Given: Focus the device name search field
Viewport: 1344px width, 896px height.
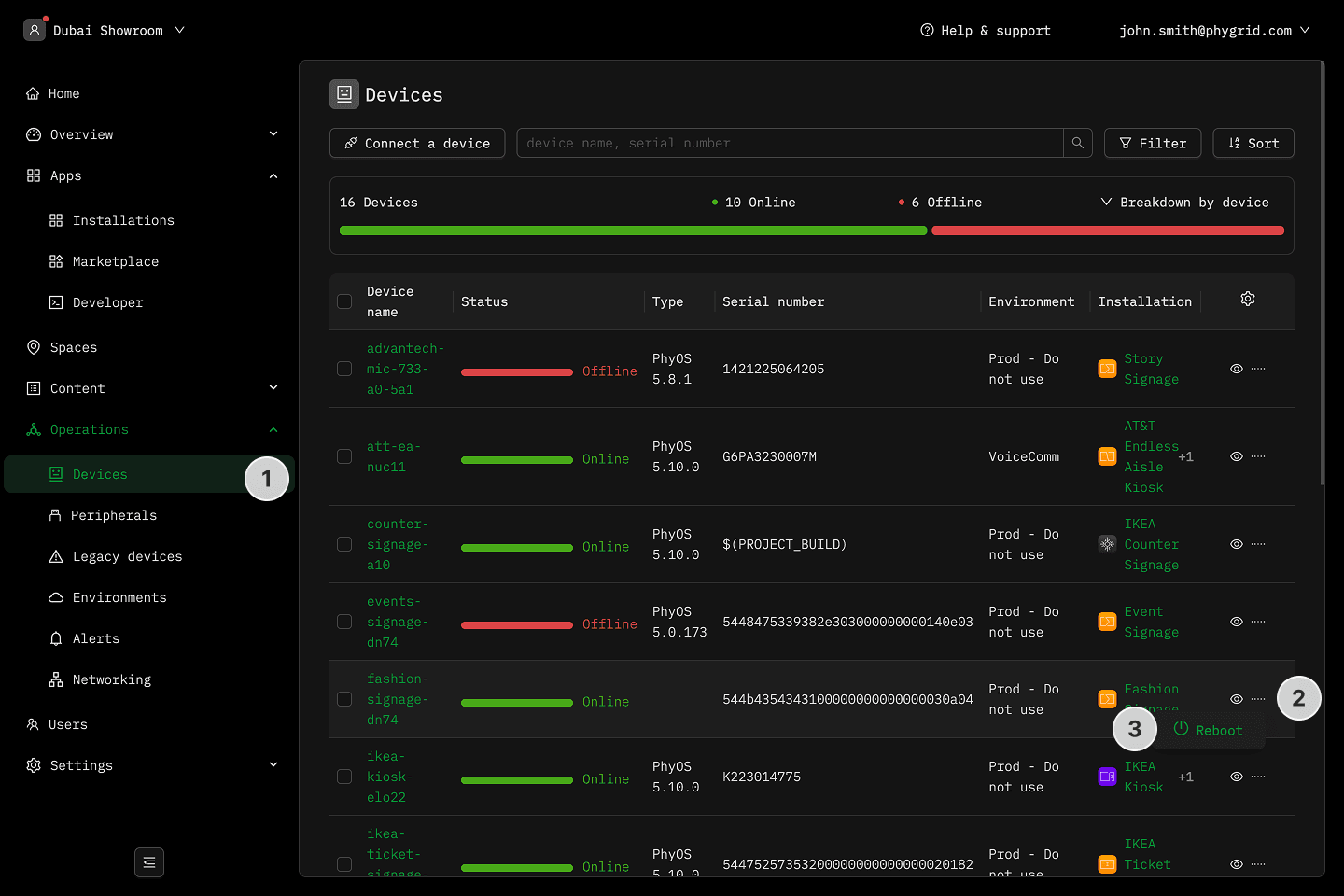Looking at the screenshot, I should 789,143.
